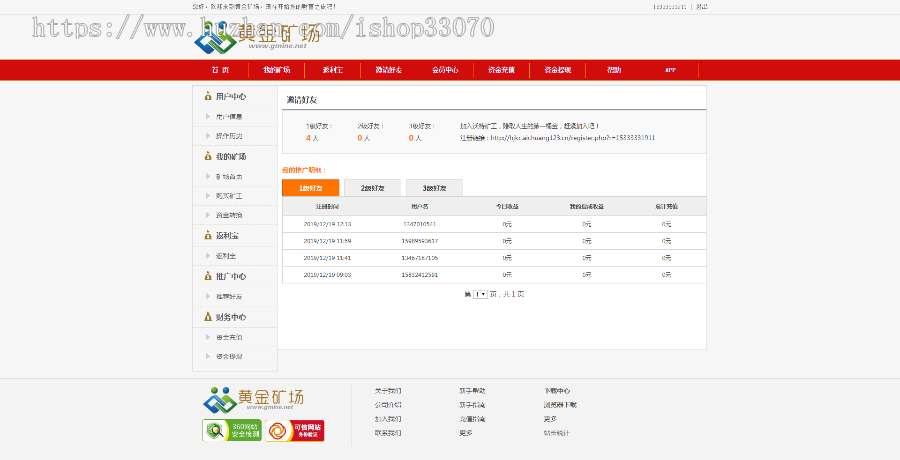
Task: Click the 黄金矿场 logo in the header
Action: coord(257,37)
